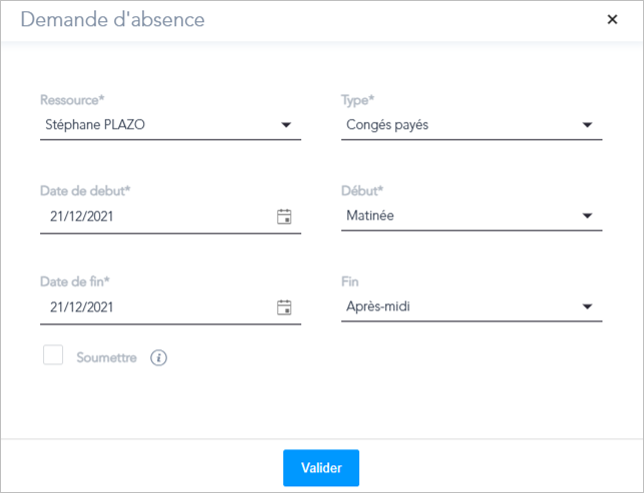This screenshot has width=644, height=493.
Task: Click the Ressource field label
Action: 72,100
